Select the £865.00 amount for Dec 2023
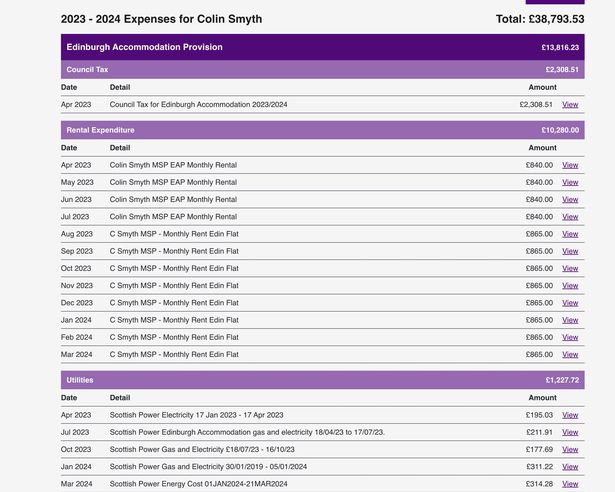Image resolution: width=615 pixels, height=492 pixels. 539,303
